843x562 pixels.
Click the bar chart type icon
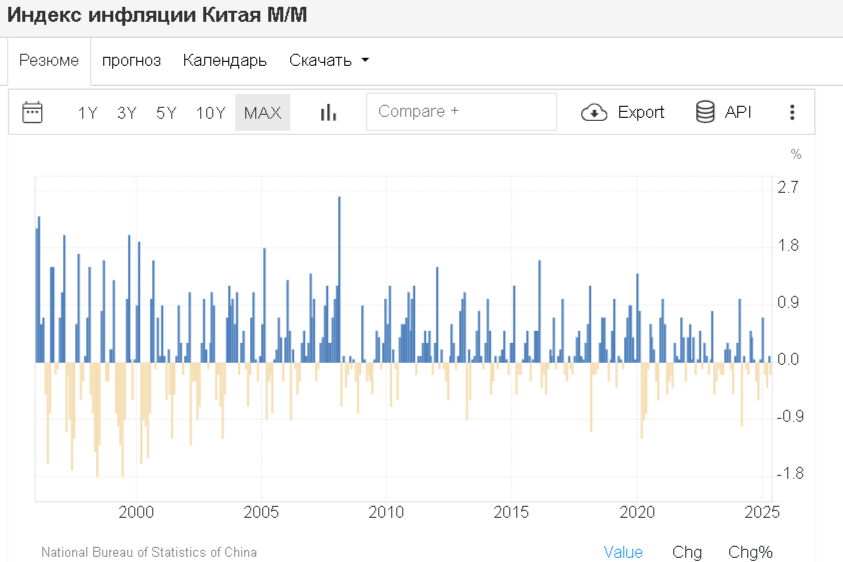328,112
